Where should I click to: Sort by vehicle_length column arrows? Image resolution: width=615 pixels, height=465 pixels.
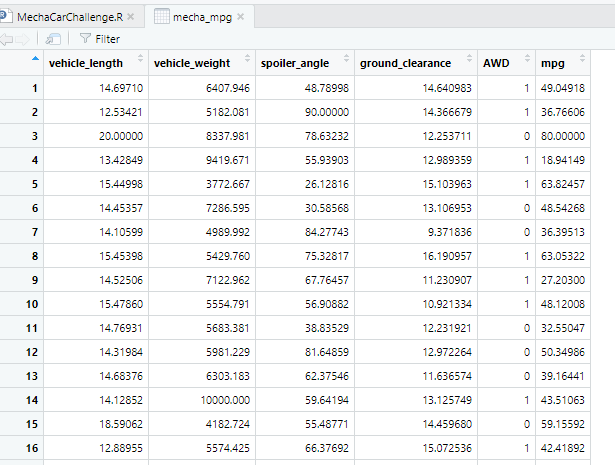tap(140, 59)
